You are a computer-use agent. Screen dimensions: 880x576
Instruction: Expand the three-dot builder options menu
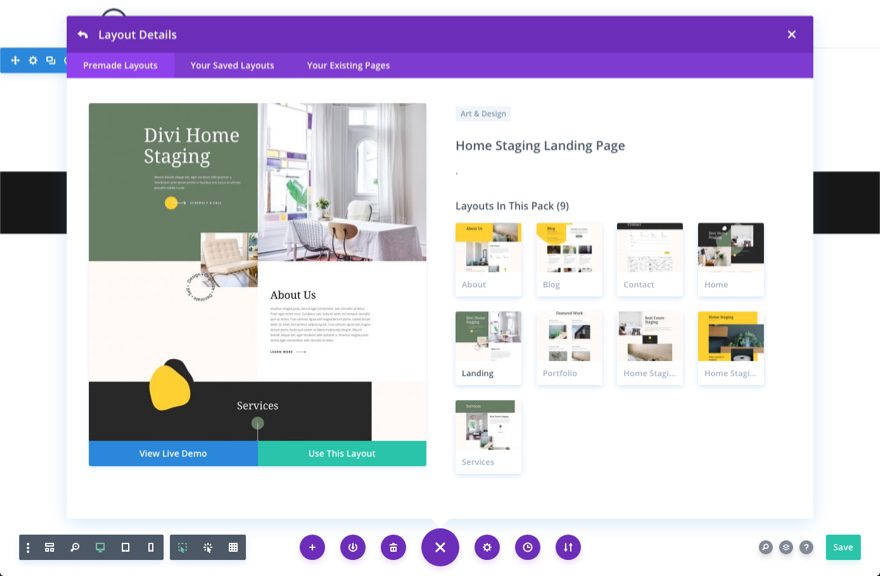point(27,547)
